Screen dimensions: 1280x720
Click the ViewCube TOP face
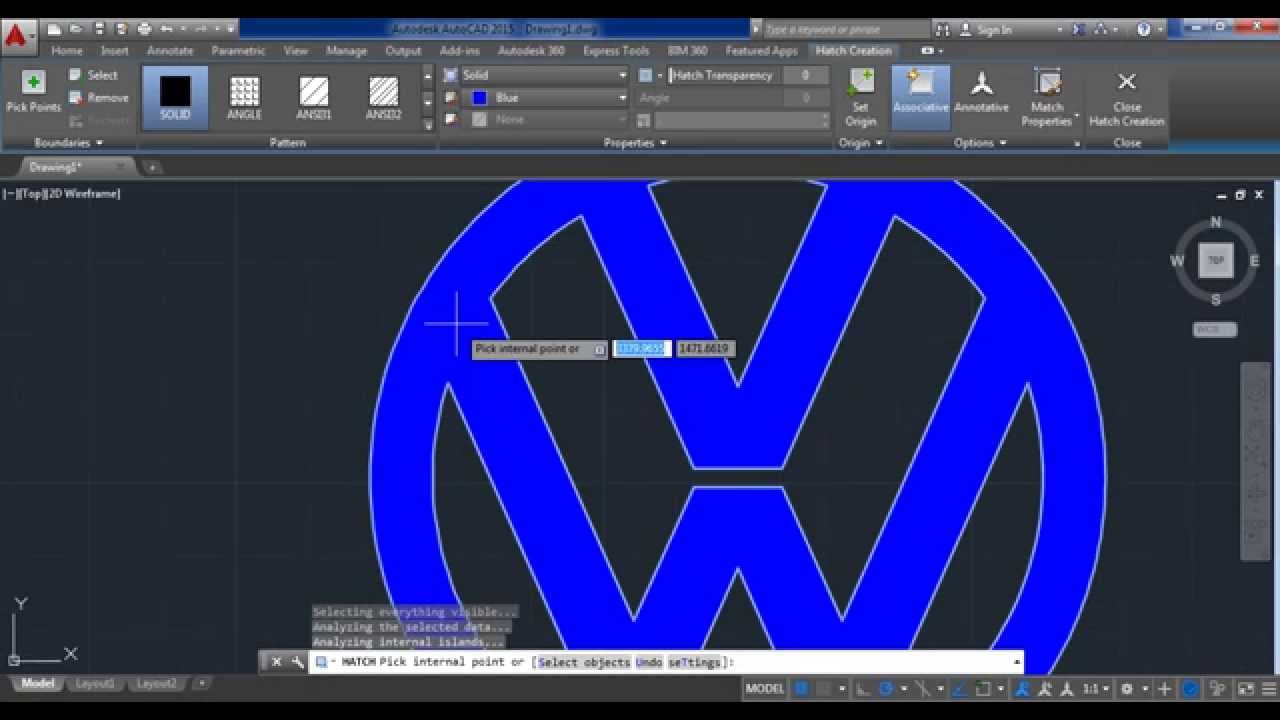click(x=1216, y=260)
